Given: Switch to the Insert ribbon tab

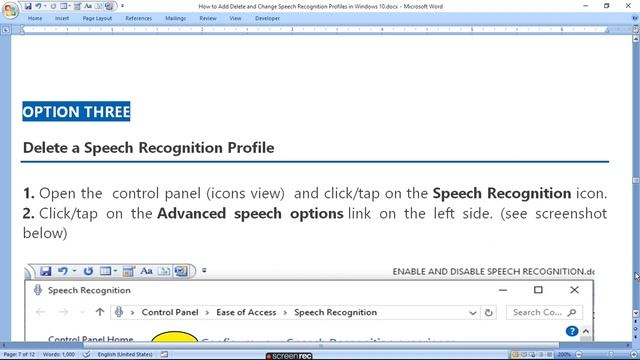Looking at the screenshot, I should [62, 18].
